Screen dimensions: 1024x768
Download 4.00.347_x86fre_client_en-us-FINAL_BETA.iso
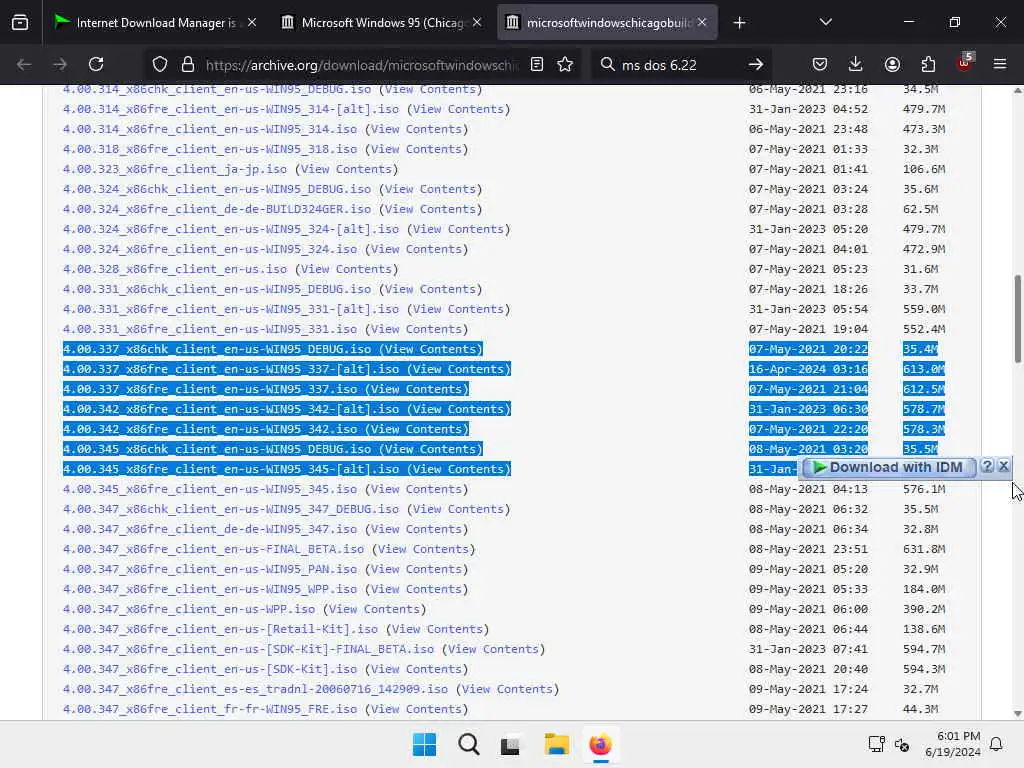(213, 549)
